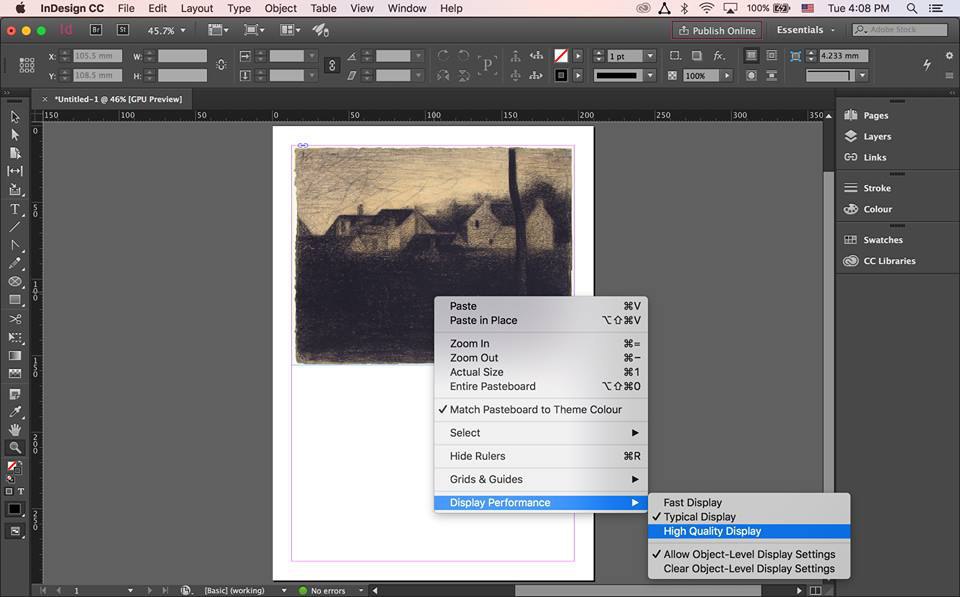Open the opacity 100% flyout arrow
The height and width of the screenshot is (597, 960).
click(727, 75)
